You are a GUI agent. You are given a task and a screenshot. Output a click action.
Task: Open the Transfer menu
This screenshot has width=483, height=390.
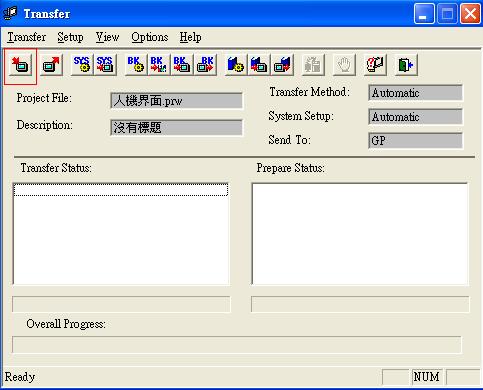tap(27, 37)
